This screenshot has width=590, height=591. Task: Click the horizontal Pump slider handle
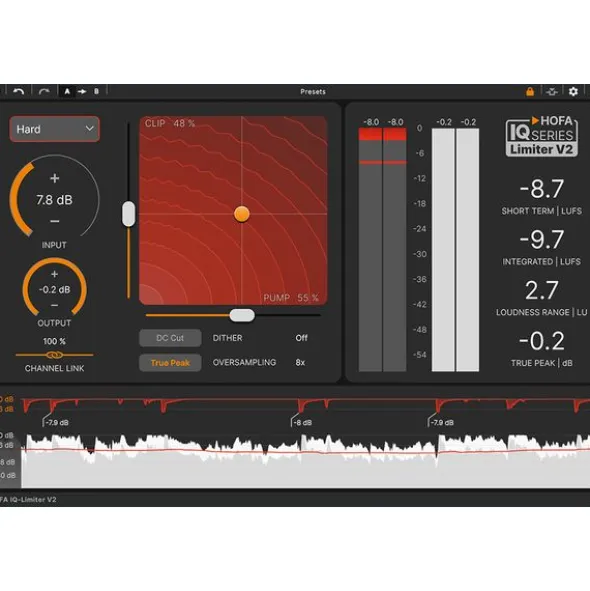point(242,315)
